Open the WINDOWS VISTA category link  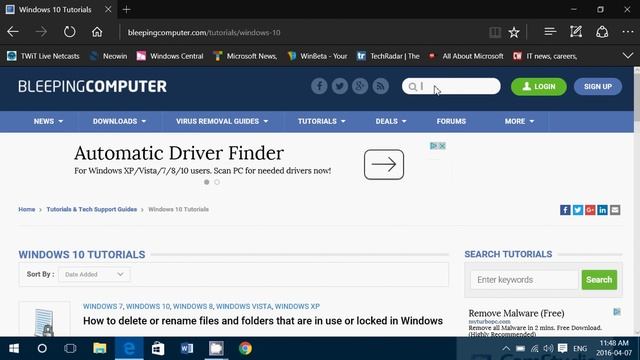pos(244,306)
